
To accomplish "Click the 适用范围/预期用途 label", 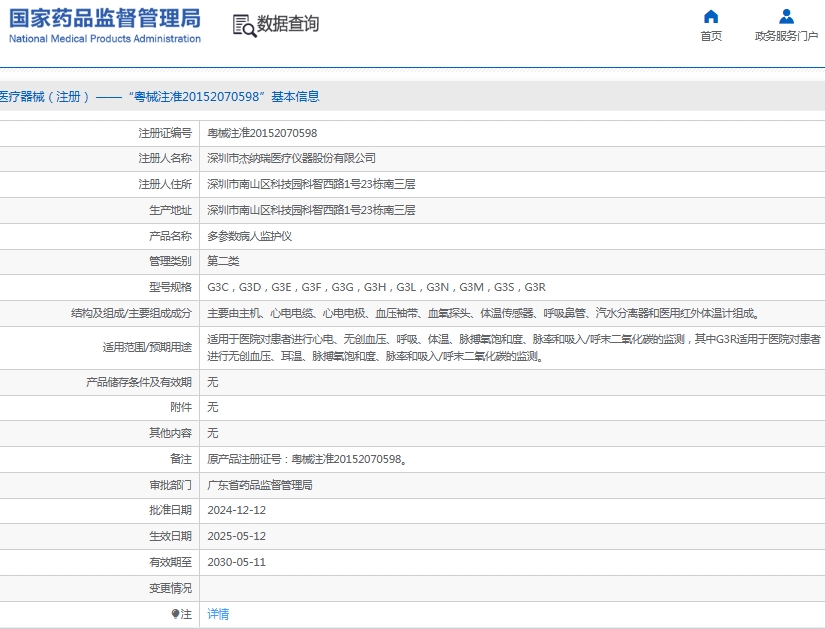I will point(147,347).
